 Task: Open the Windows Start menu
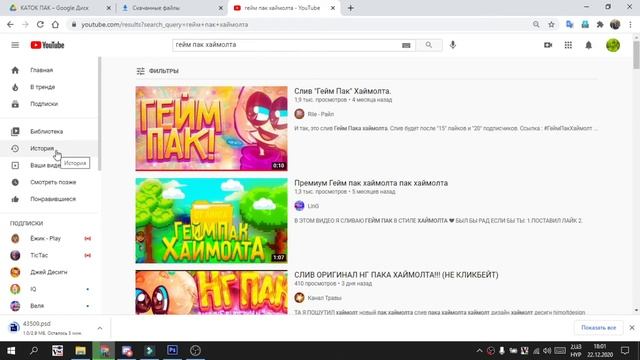tap(11, 351)
